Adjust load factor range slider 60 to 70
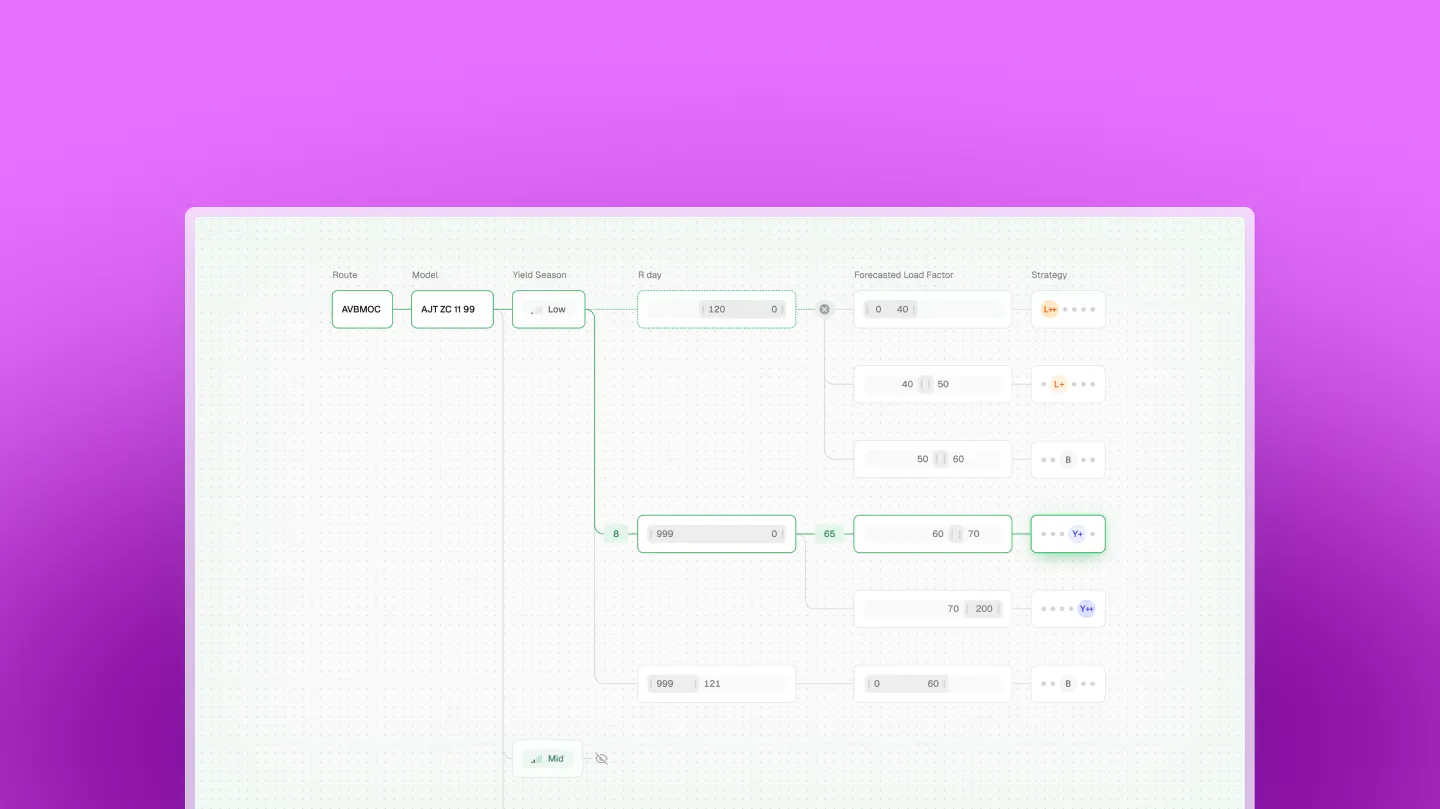This screenshot has height=809, width=1440. [x=932, y=534]
